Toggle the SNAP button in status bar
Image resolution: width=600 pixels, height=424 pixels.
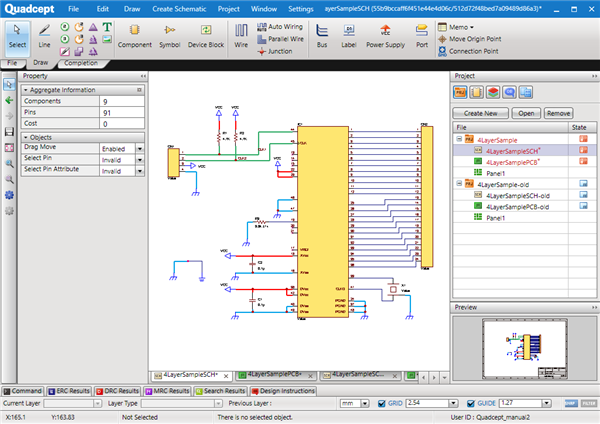tap(571, 403)
